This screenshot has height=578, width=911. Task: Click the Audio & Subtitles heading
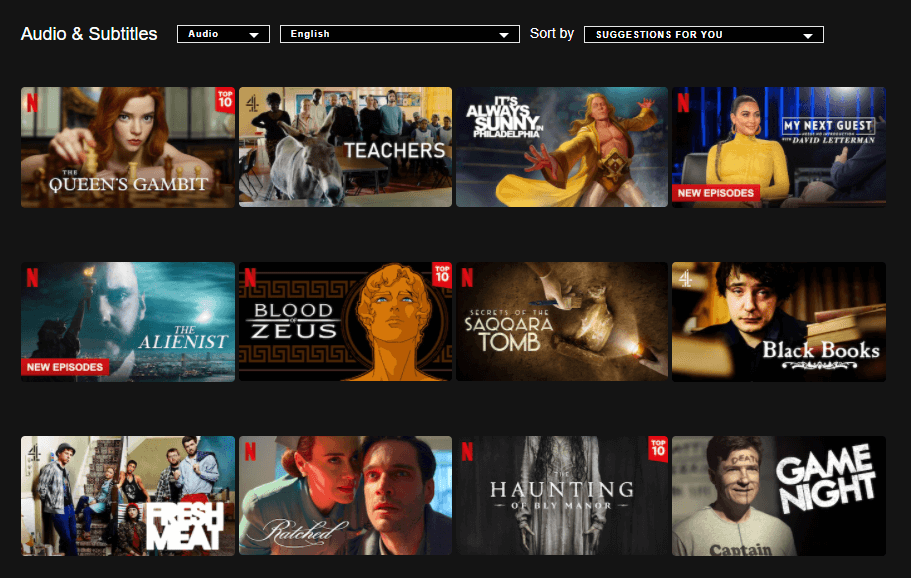pyautogui.click(x=89, y=34)
